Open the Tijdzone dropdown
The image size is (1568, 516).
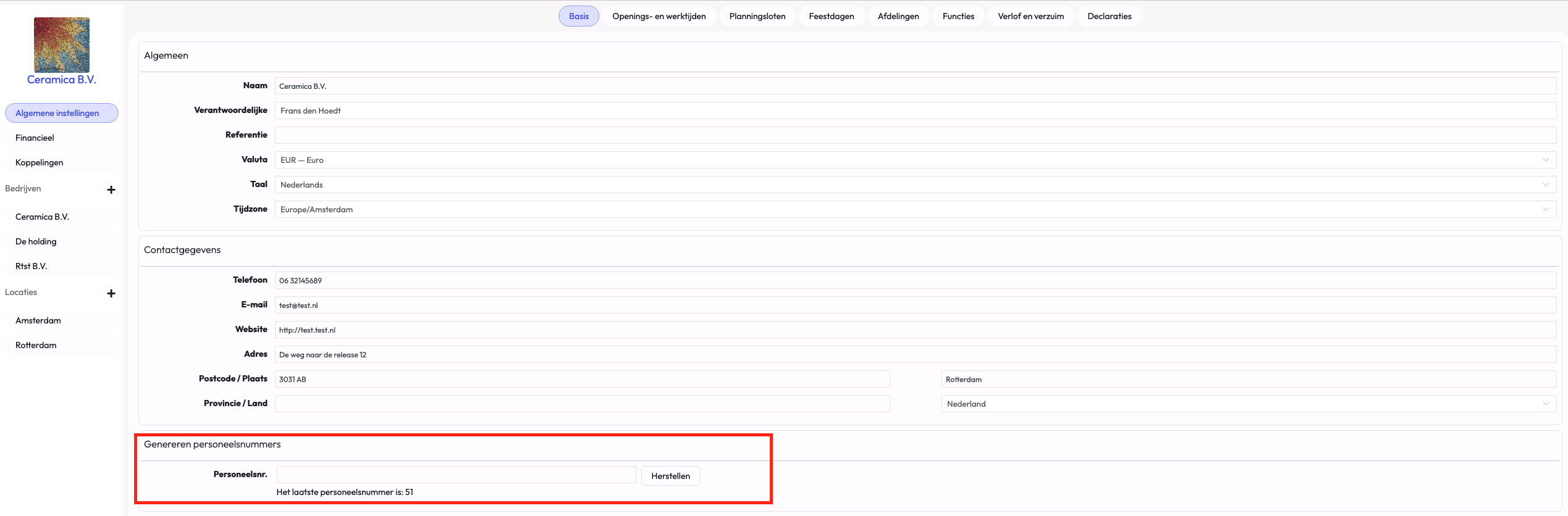pos(916,209)
